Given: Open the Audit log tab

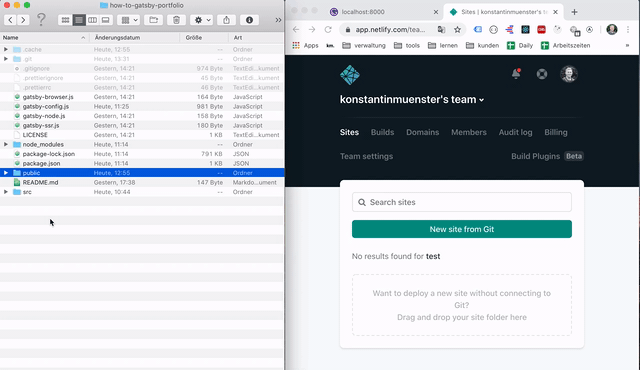Looking at the screenshot, I should (x=515, y=132).
